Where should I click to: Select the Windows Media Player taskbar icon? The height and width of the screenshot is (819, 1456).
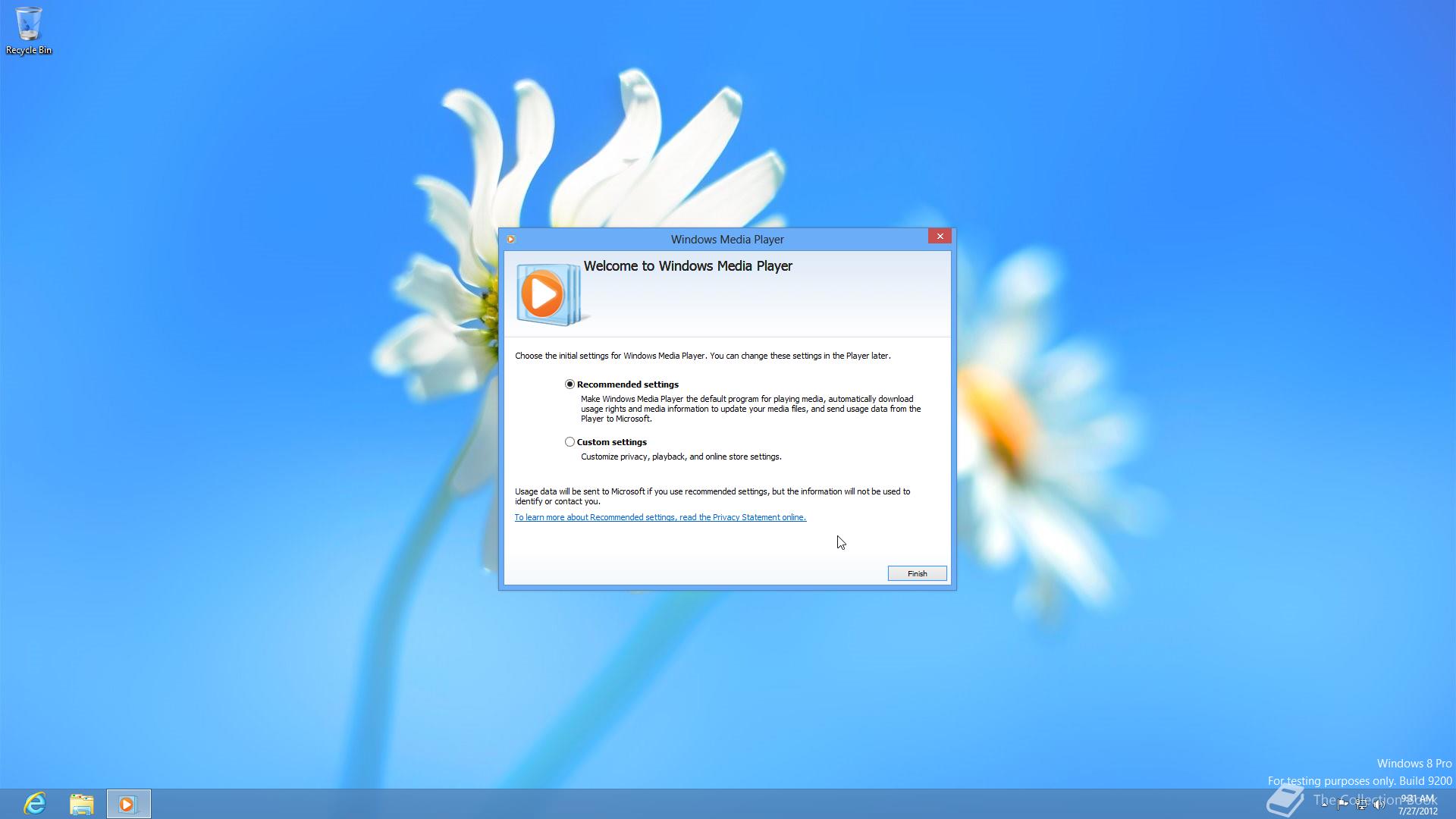point(127,802)
